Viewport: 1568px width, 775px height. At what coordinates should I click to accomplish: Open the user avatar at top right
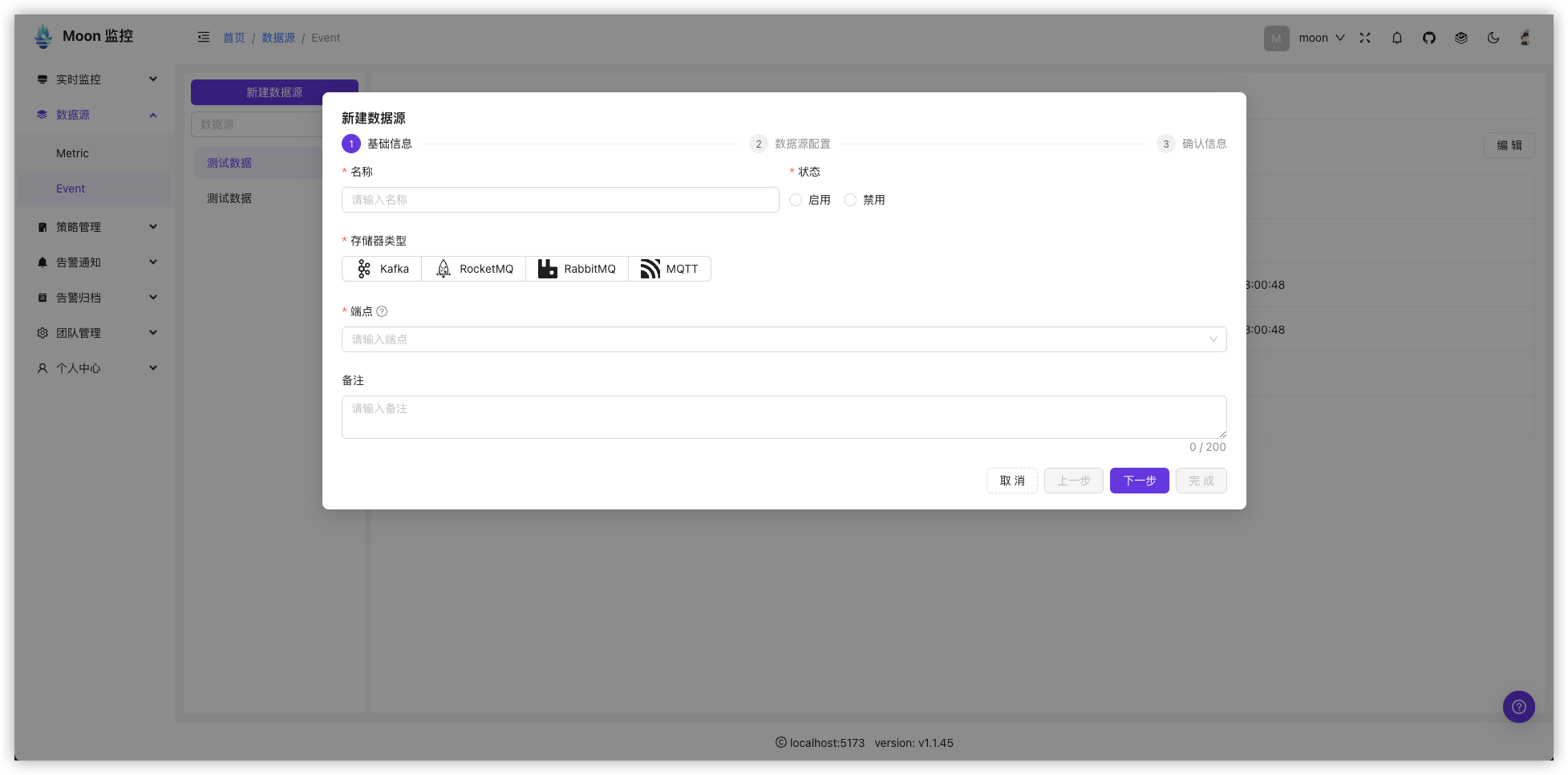coord(1525,38)
